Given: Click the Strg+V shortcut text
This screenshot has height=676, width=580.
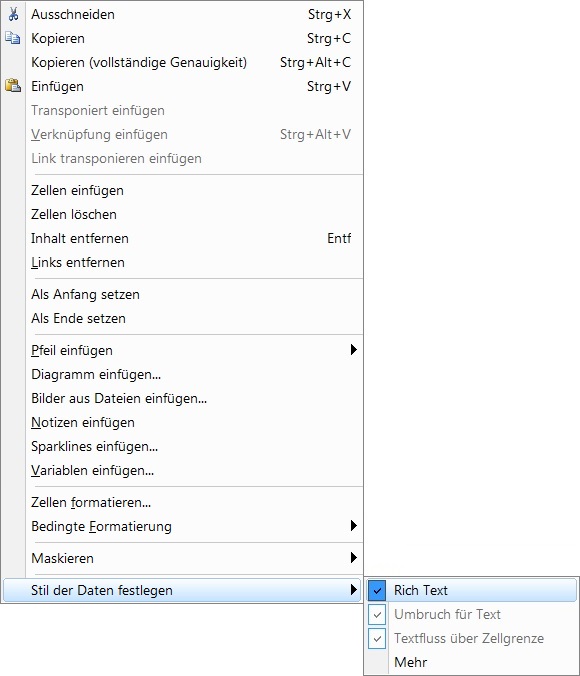Looking at the screenshot, I should click(329, 86).
